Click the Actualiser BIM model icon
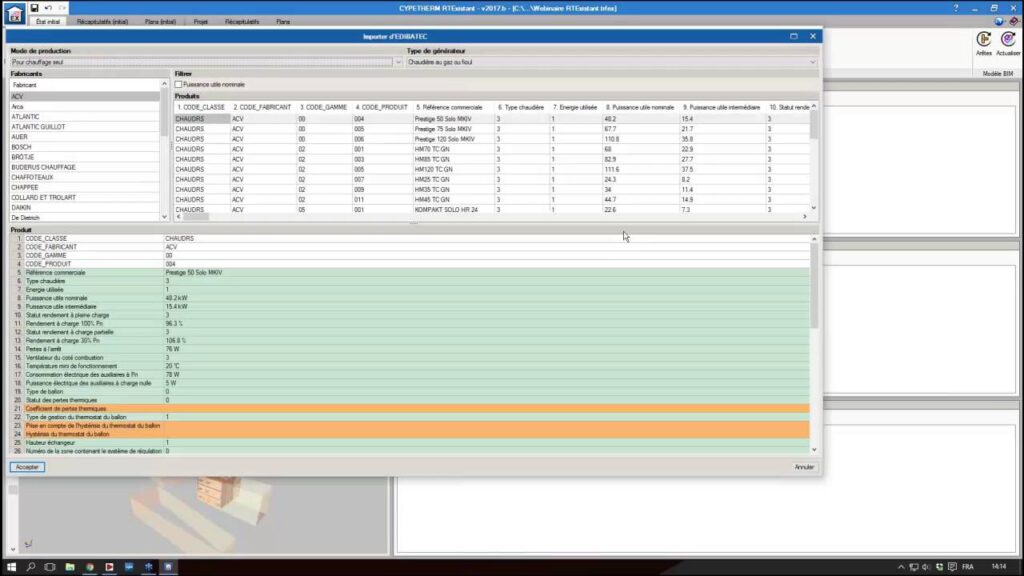This screenshot has height=576, width=1024. click(x=1008, y=40)
